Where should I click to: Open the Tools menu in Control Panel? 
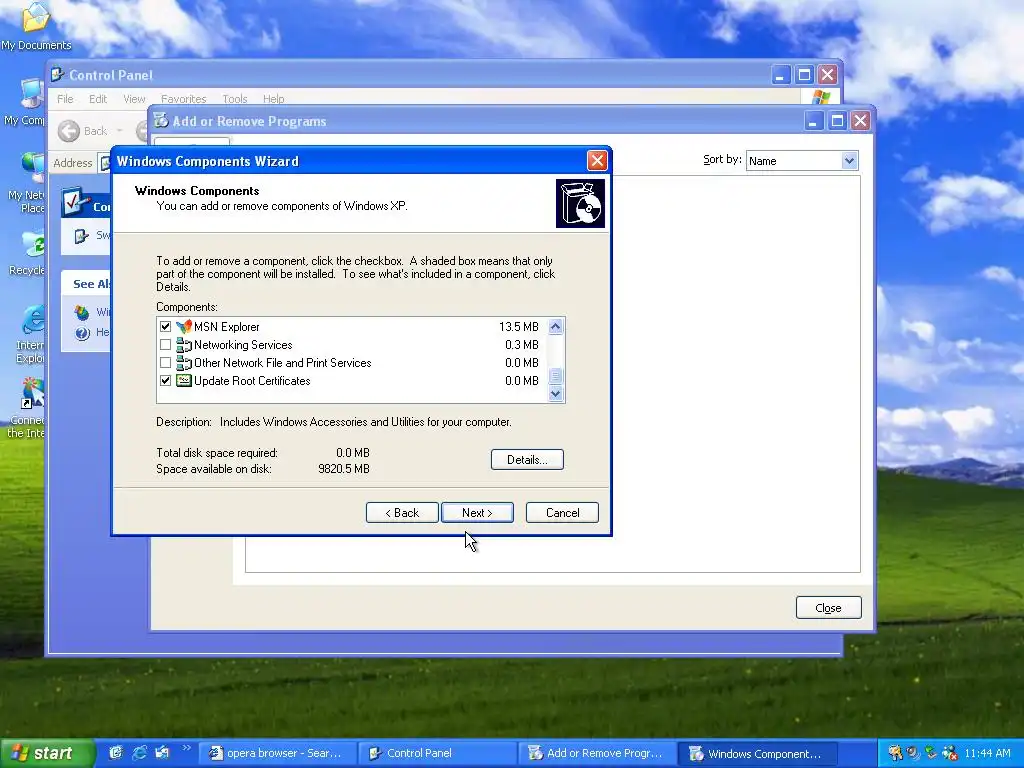coord(234,99)
